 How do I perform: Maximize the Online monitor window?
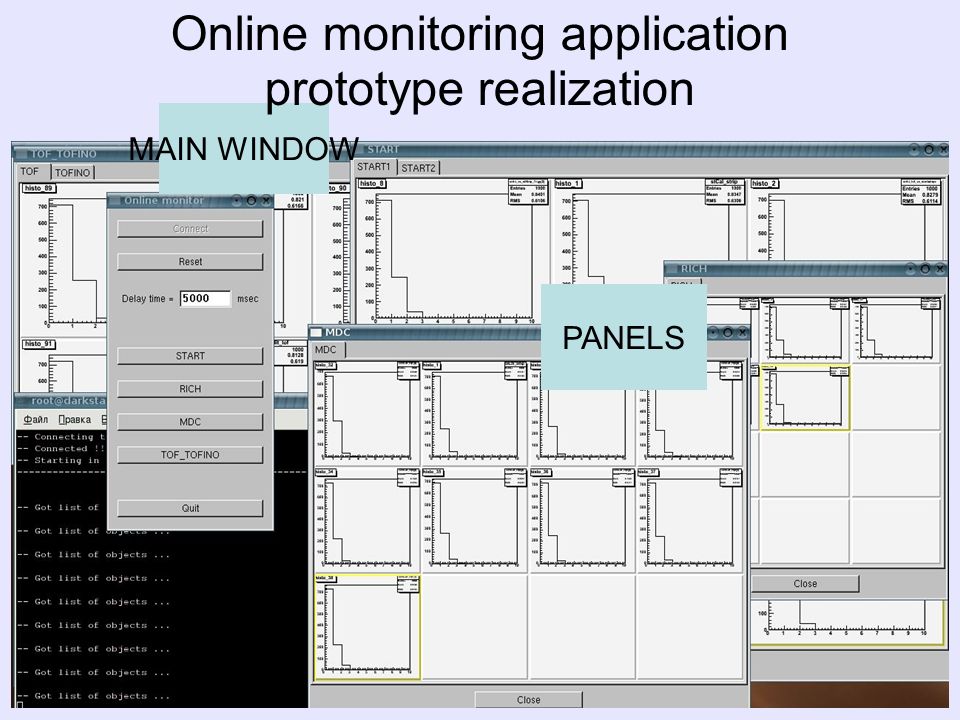tap(251, 200)
